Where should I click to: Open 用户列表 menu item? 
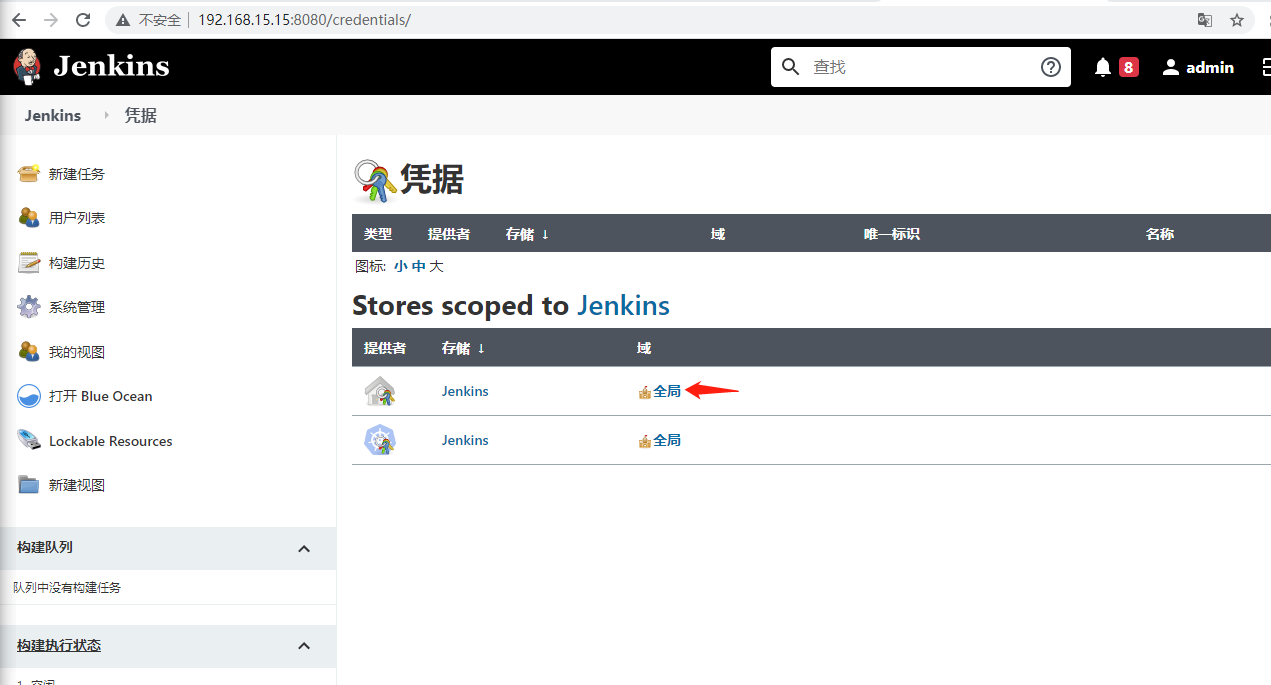tap(77, 218)
